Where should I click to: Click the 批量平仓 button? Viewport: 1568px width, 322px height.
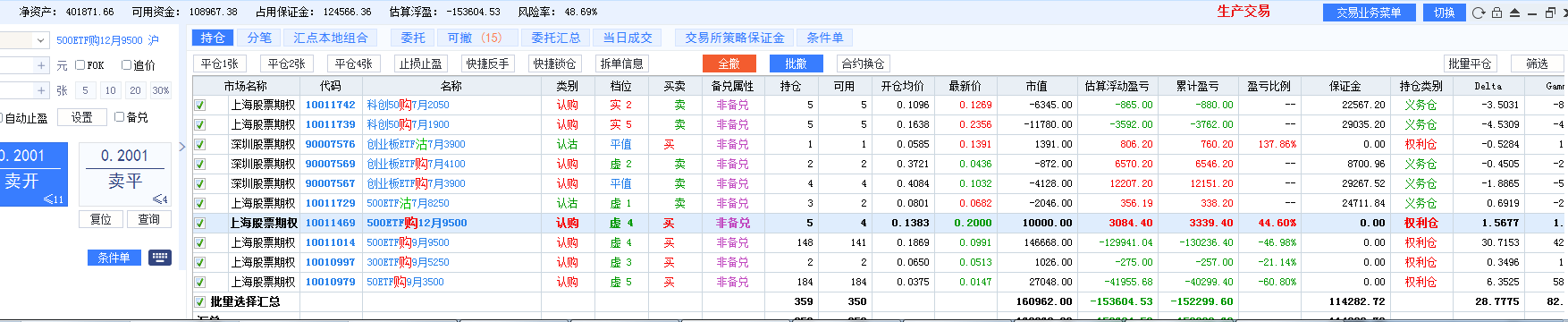tap(1470, 64)
